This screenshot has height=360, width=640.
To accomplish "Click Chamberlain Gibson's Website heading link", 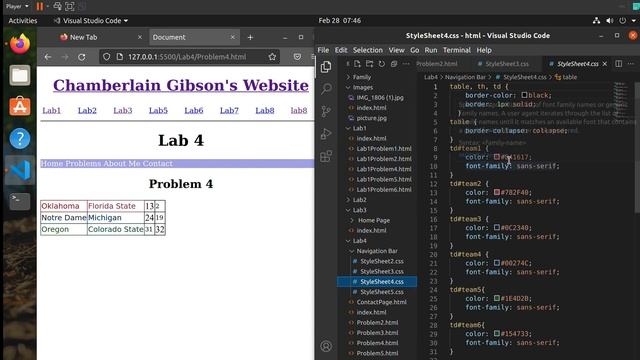I will (x=181, y=85).
